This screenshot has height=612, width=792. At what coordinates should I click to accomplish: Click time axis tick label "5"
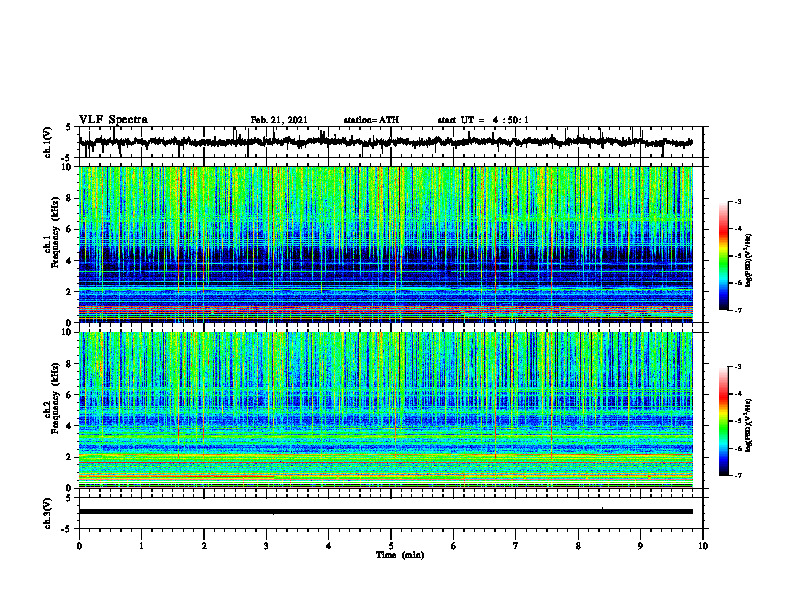click(x=391, y=546)
